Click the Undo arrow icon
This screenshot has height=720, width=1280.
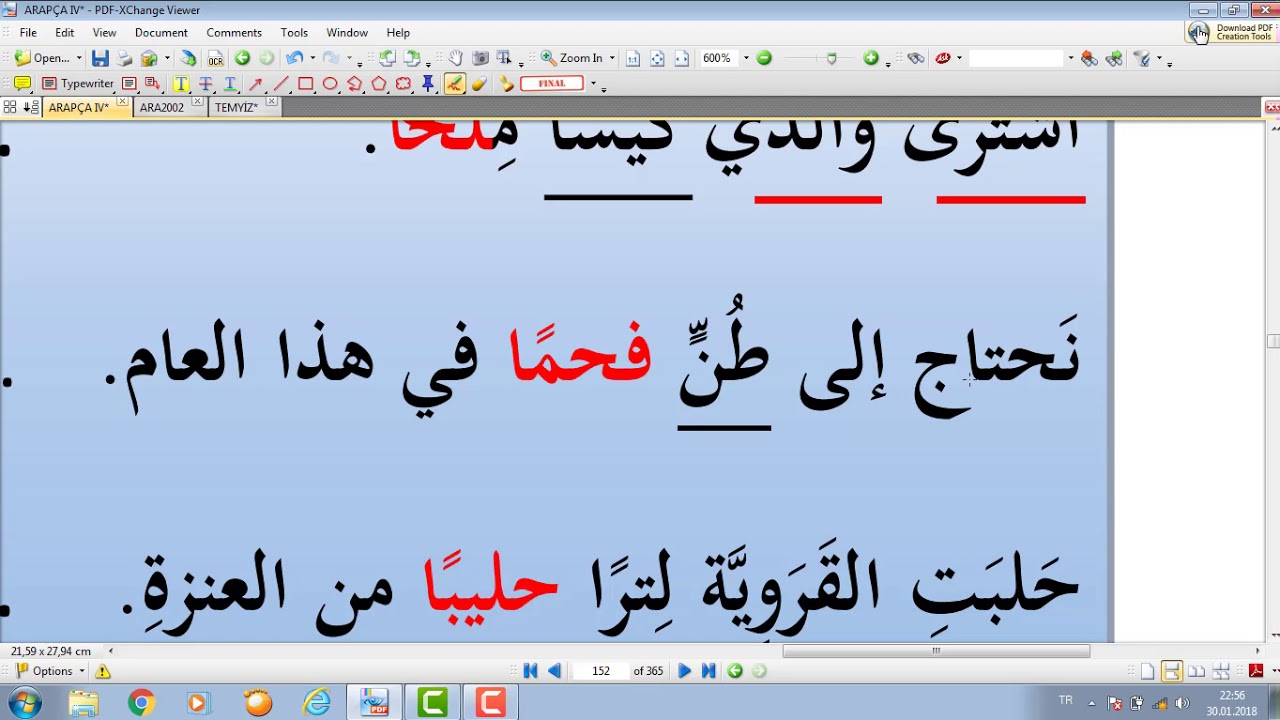click(x=294, y=58)
